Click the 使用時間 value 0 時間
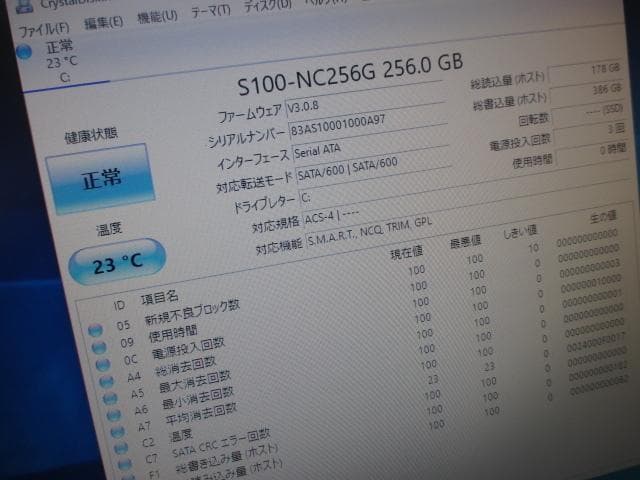Viewport: 640px width, 480px height. pos(591,153)
